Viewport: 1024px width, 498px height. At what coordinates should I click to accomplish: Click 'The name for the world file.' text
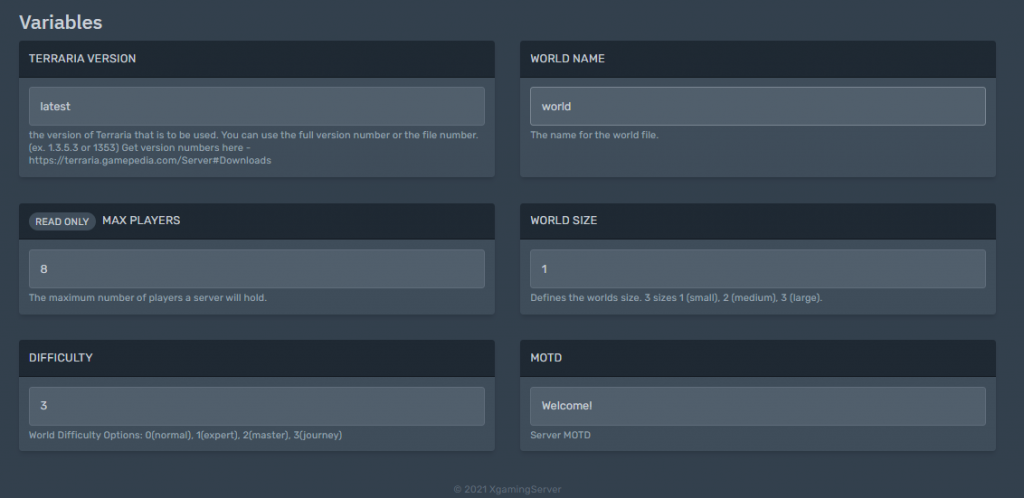click(x=594, y=135)
